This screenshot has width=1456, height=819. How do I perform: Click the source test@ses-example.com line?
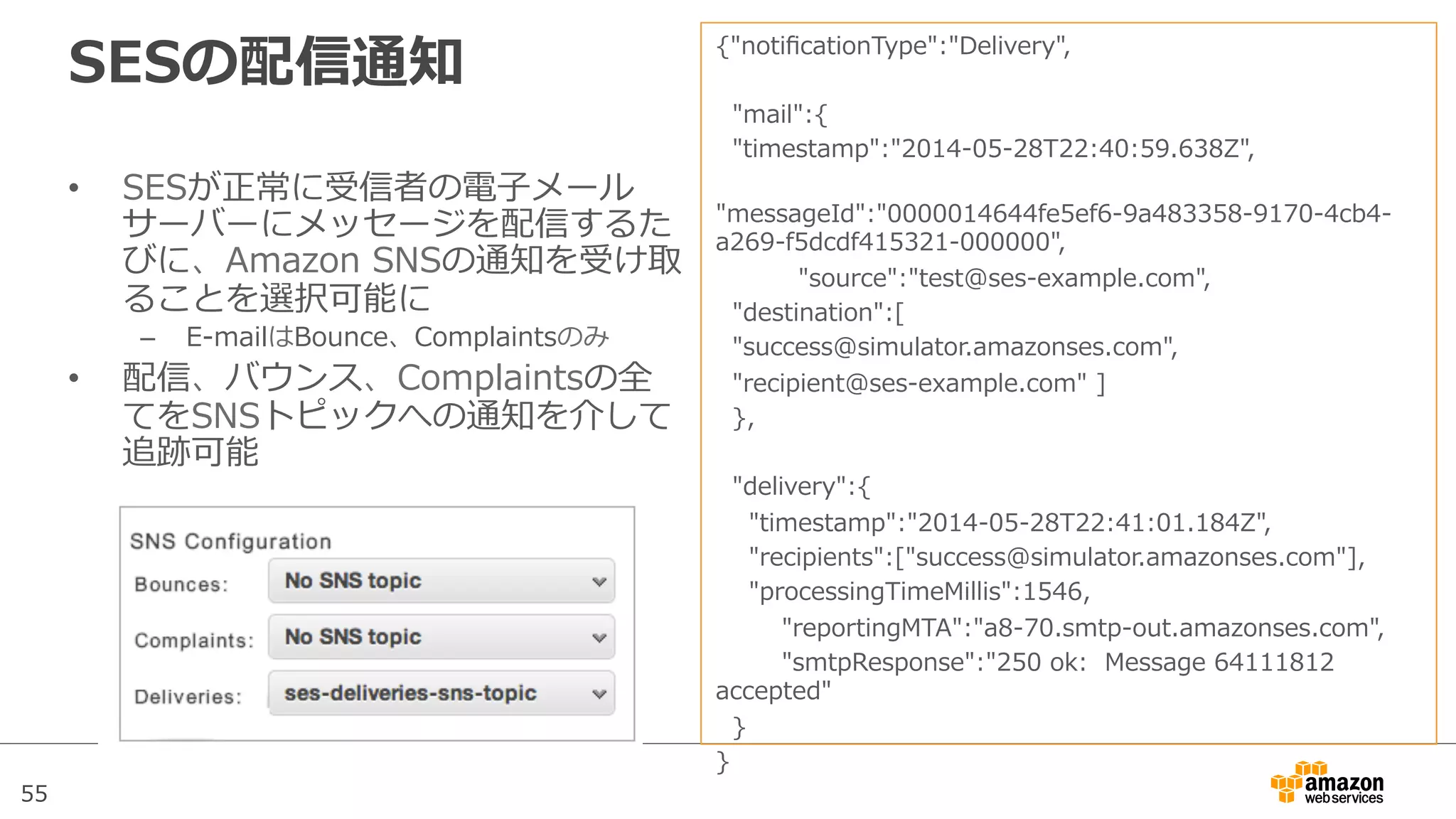click(x=1004, y=278)
